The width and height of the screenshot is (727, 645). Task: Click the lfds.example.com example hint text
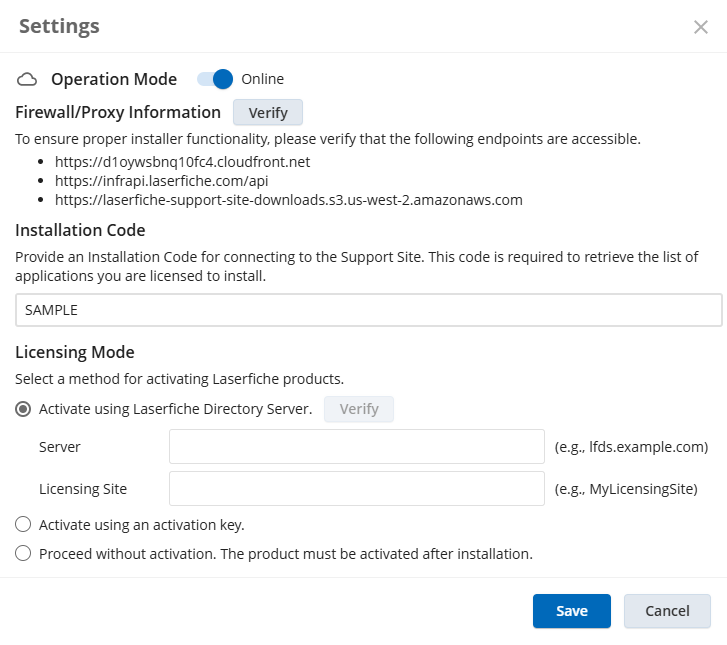coord(631,447)
